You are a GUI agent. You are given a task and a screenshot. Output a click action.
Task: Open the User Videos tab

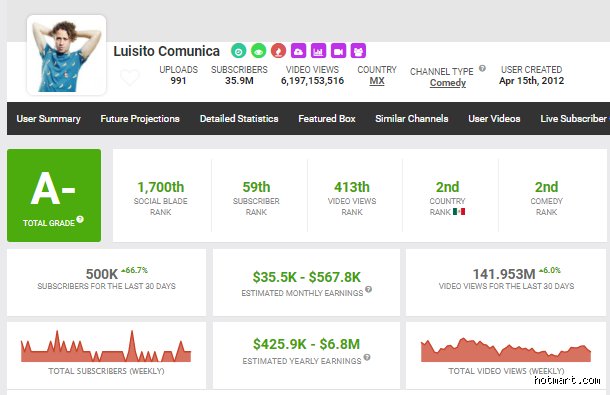(x=494, y=119)
